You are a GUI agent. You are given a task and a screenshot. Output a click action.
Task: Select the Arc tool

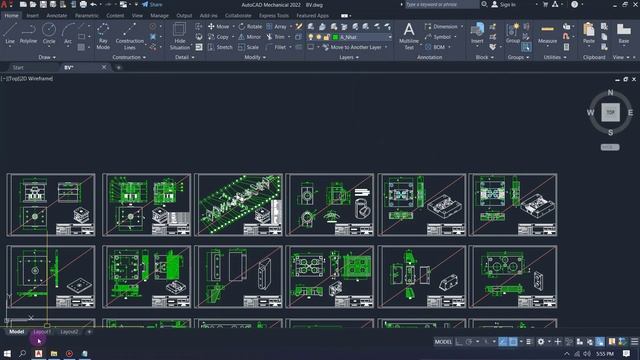(x=68, y=34)
